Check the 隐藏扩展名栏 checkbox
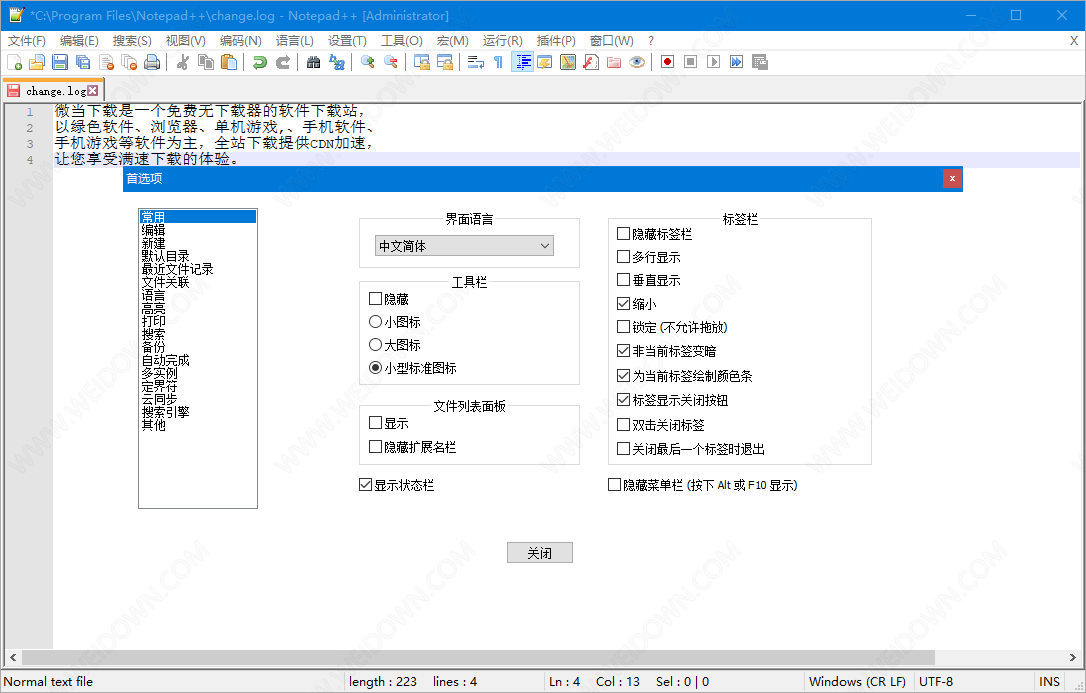 point(376,447)
